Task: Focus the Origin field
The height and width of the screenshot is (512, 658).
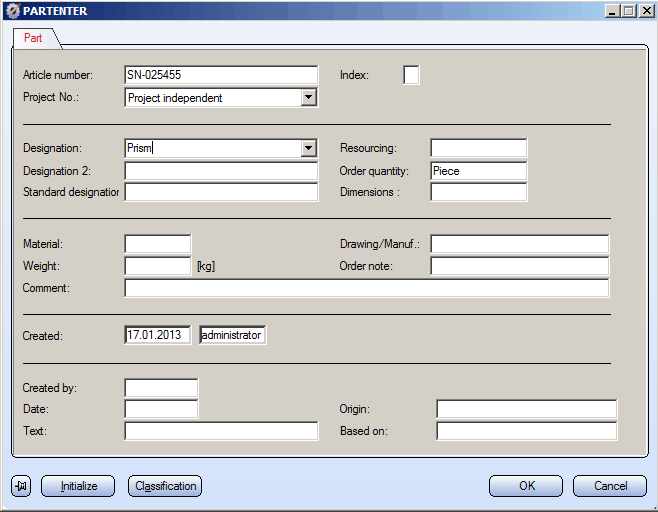Action: [x=527, y=409]
